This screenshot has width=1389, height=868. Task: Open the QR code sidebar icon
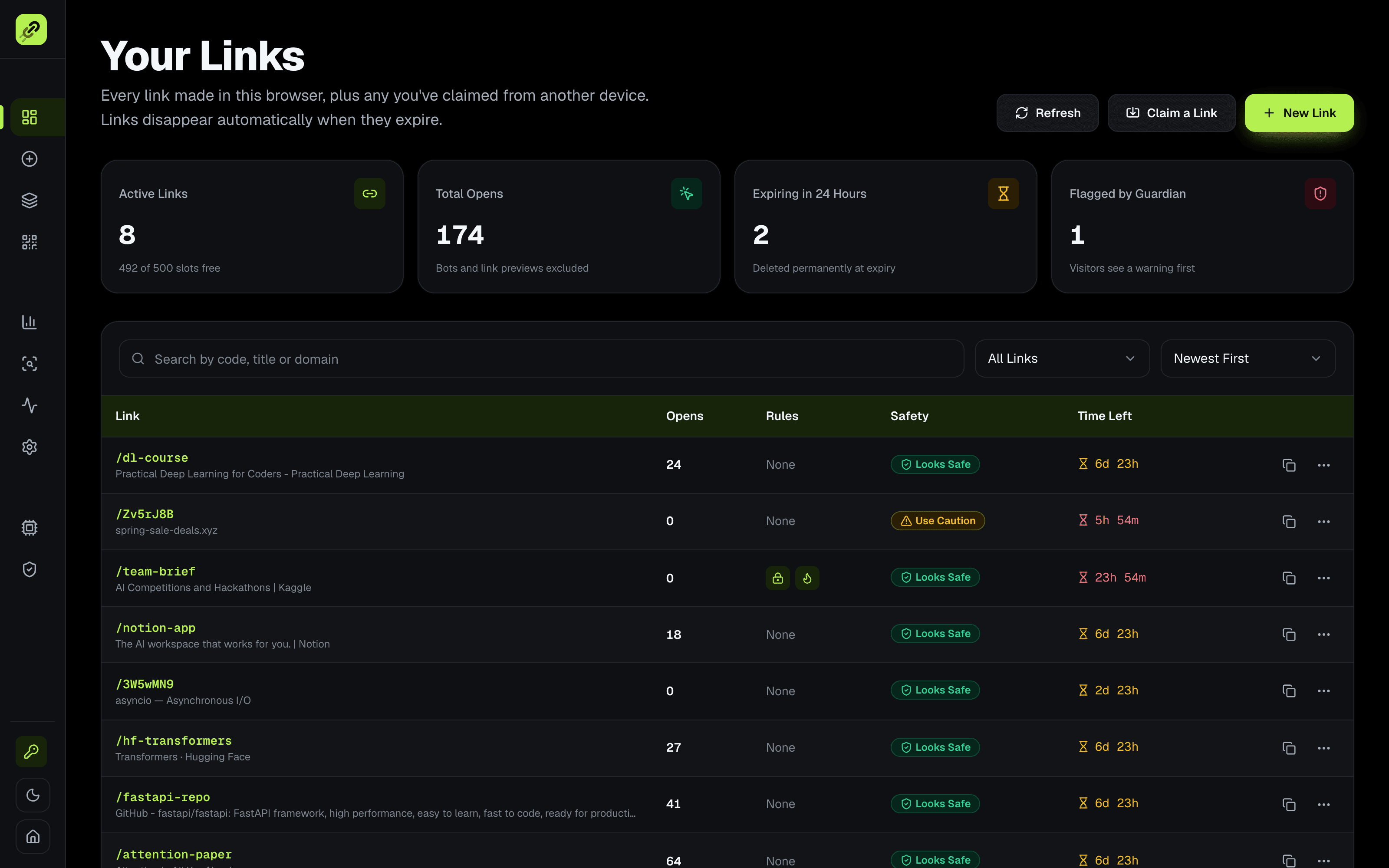click(29, 242)
